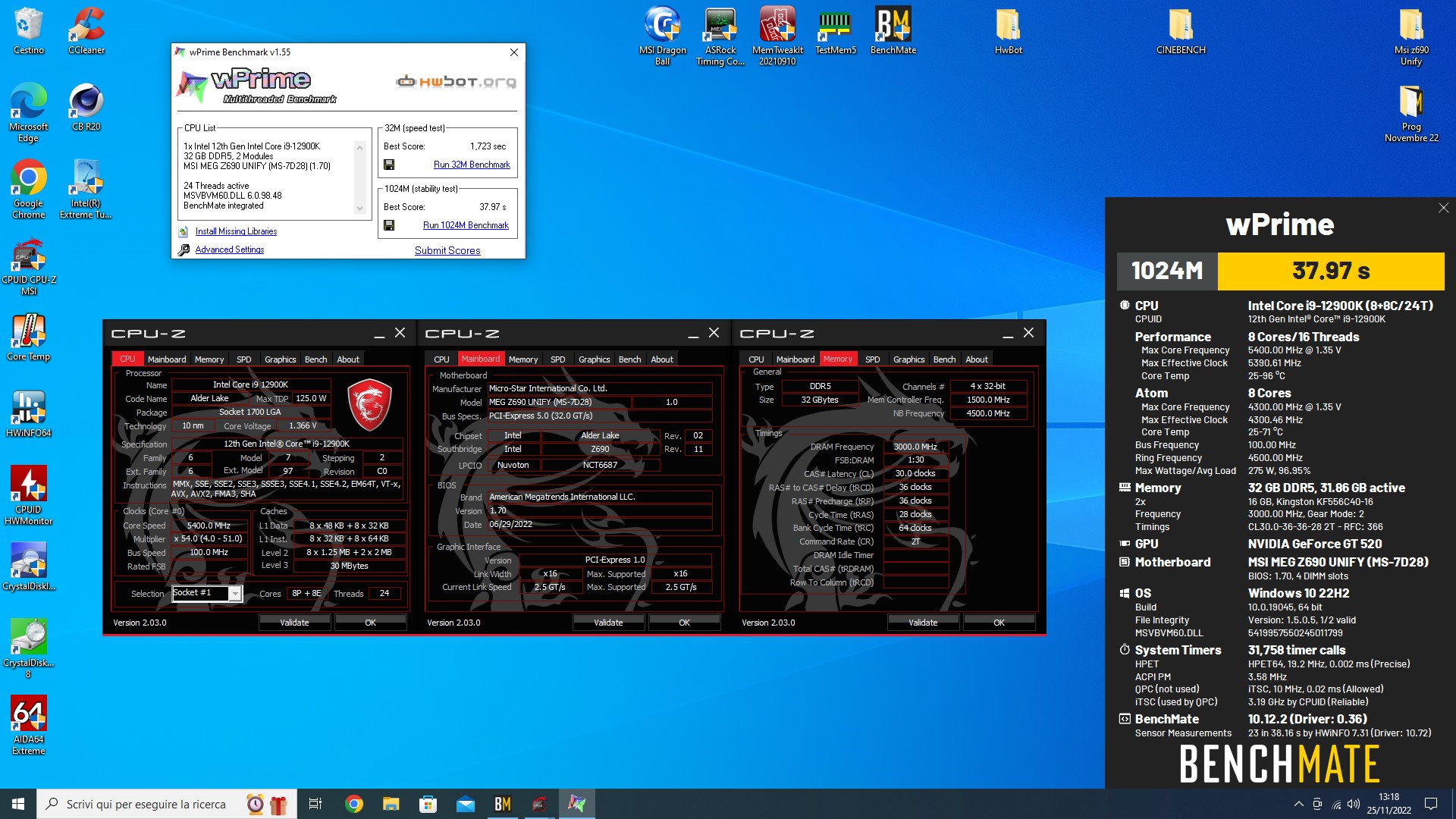This screenshot has width=1456, height=819.
Task: Click Validate in first CPU-Z window
Action: click(294, 623)
